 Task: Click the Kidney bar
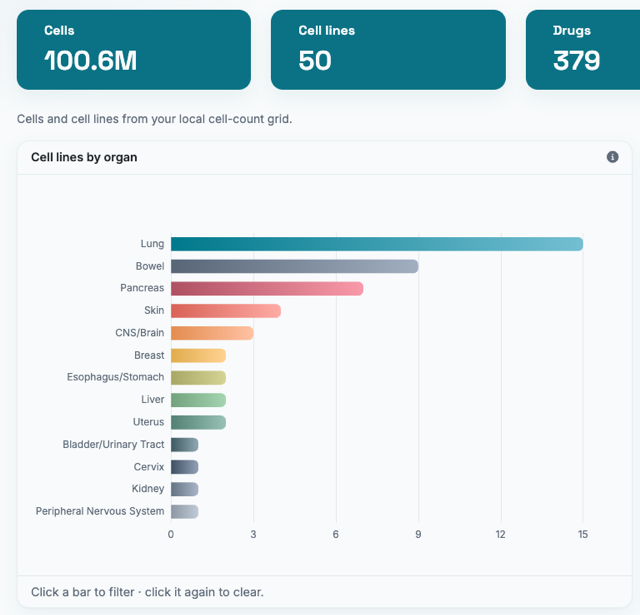click(x=184, y=489)
